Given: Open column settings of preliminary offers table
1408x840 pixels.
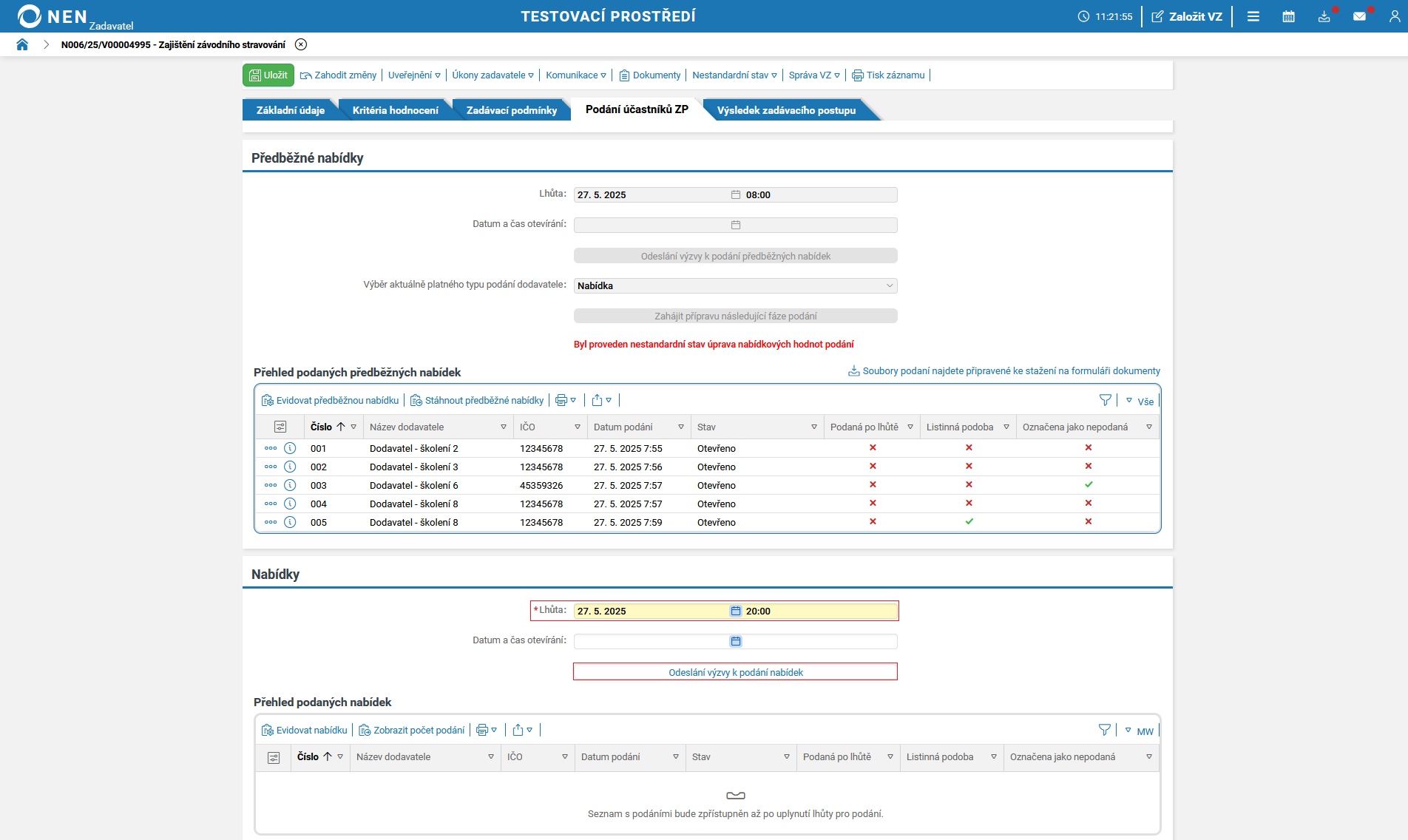Looking at the screenshot, I should click(280, 427).
